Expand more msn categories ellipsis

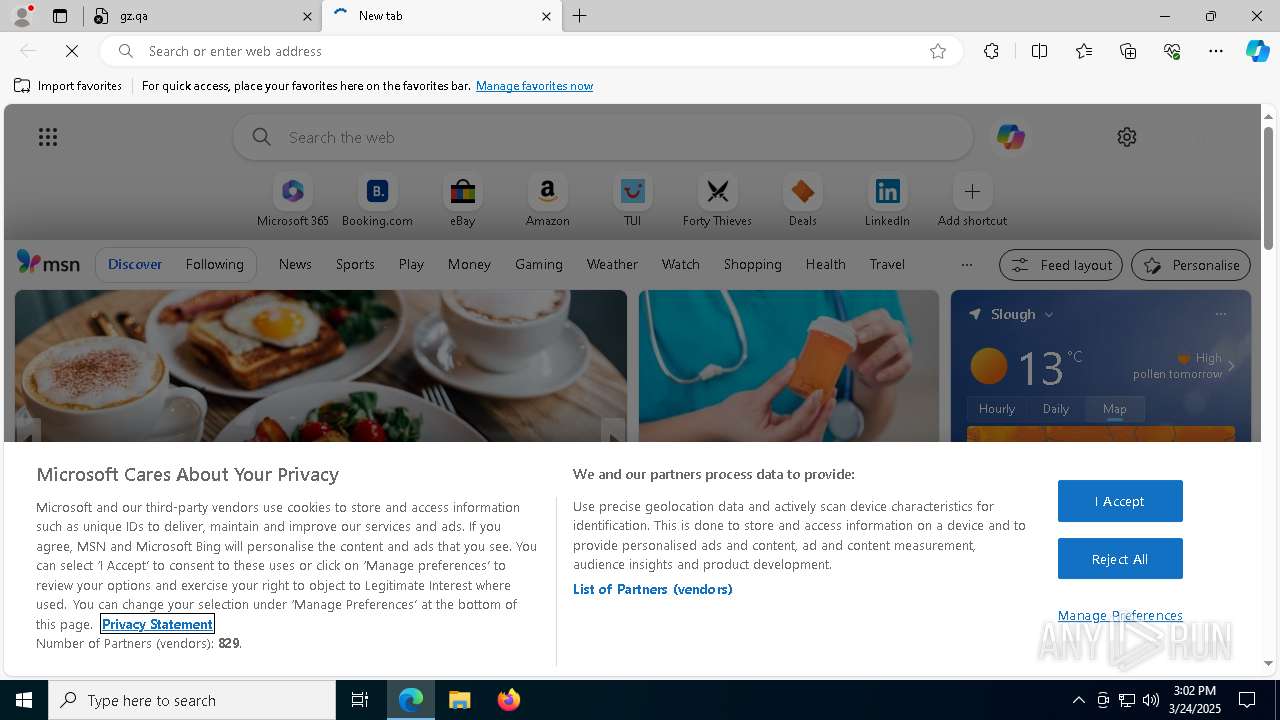[966, 265]
